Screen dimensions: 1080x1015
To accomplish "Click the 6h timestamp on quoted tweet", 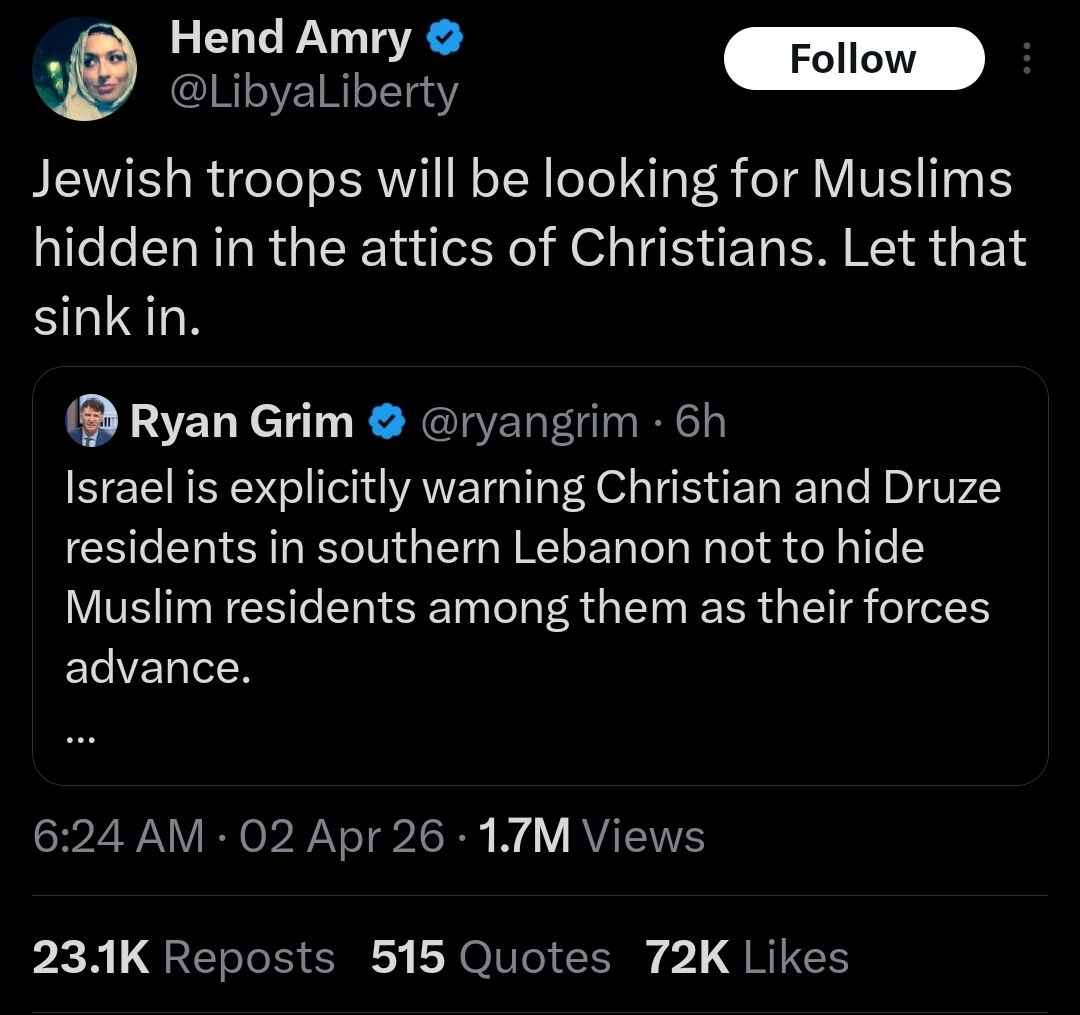I will [x=700, y=423].
